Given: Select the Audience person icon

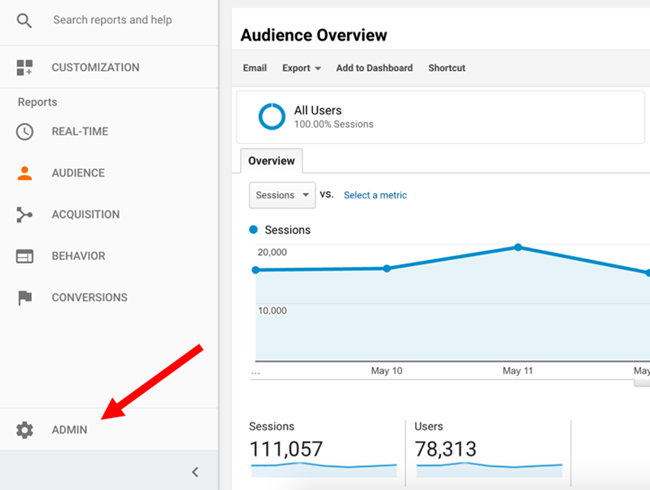Looking at the screenshot, I should click(25, 173).
